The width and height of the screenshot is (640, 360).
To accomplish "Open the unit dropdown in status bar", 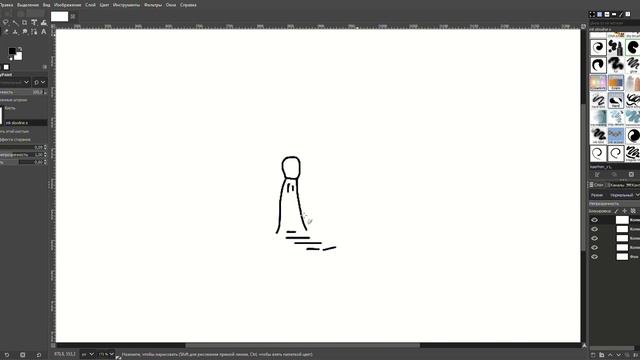I will point(87,354).
